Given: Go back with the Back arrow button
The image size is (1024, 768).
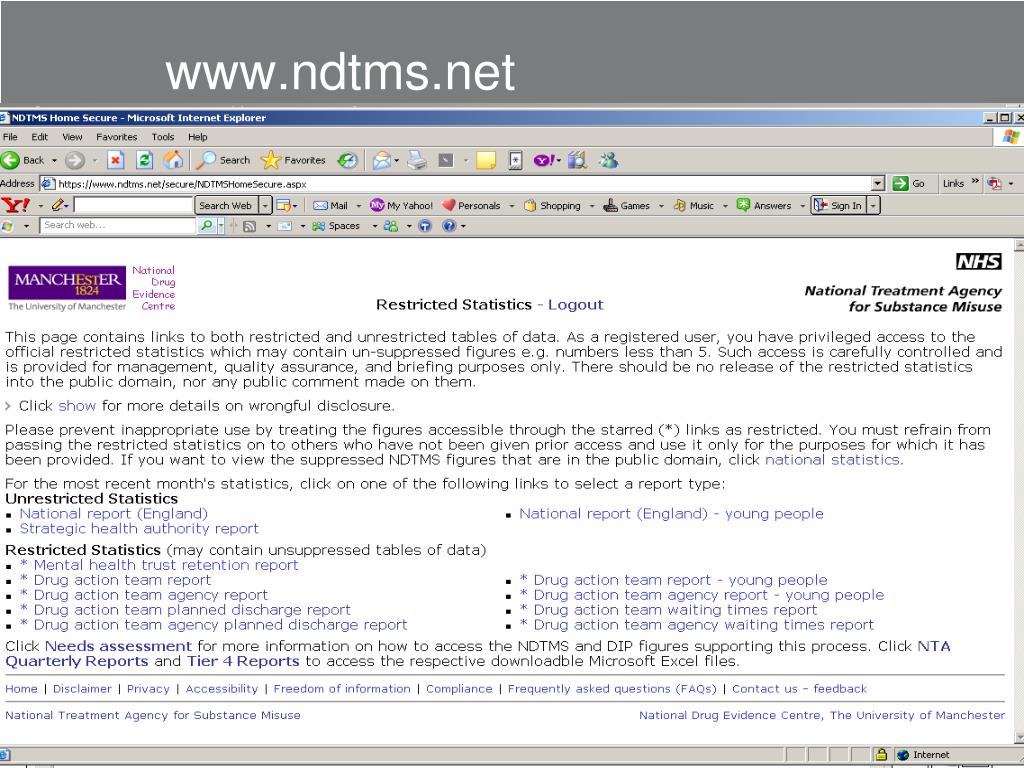Looking at the screenshot, I should pos(23,161).
